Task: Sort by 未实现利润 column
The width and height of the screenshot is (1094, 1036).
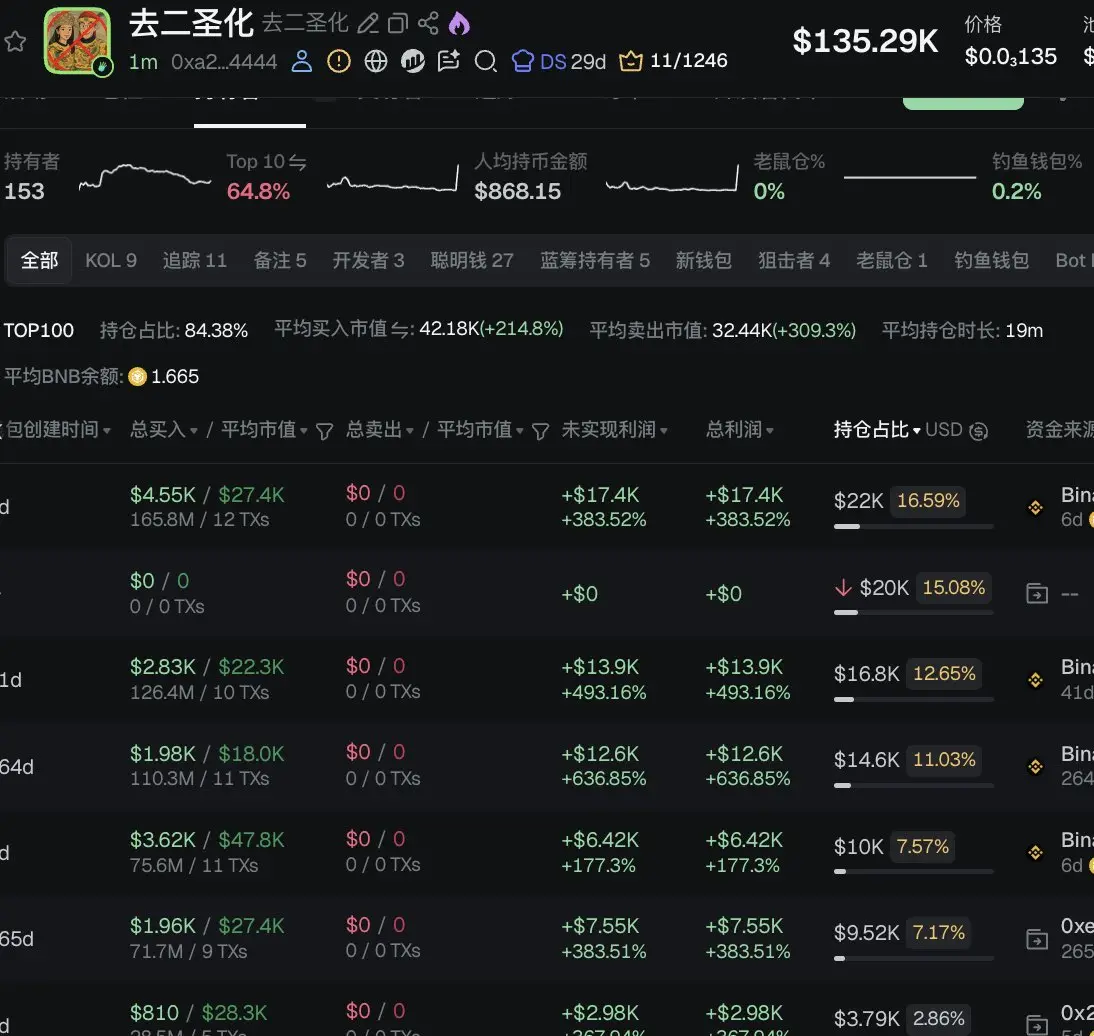Action: click(615, 430)
